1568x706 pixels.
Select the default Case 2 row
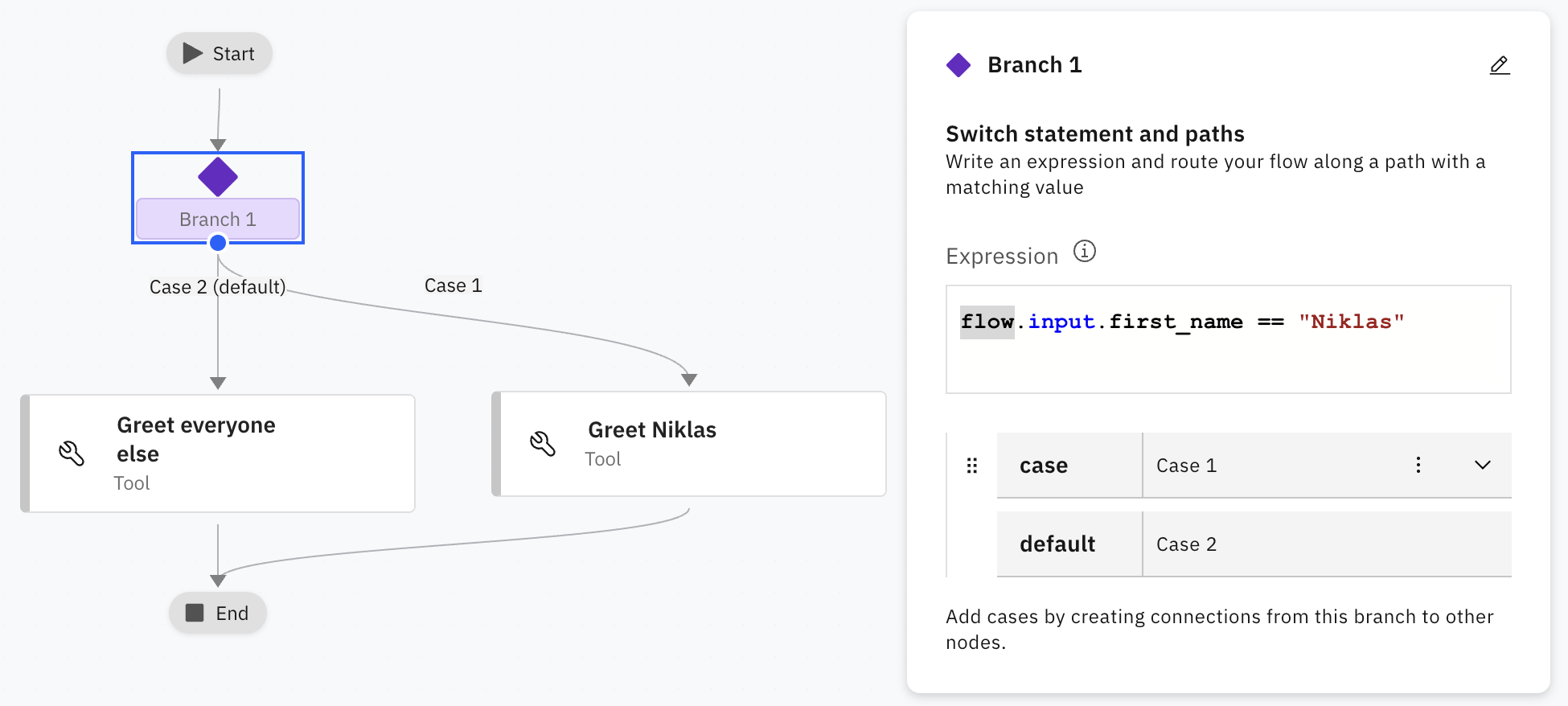coord(1254,544)
